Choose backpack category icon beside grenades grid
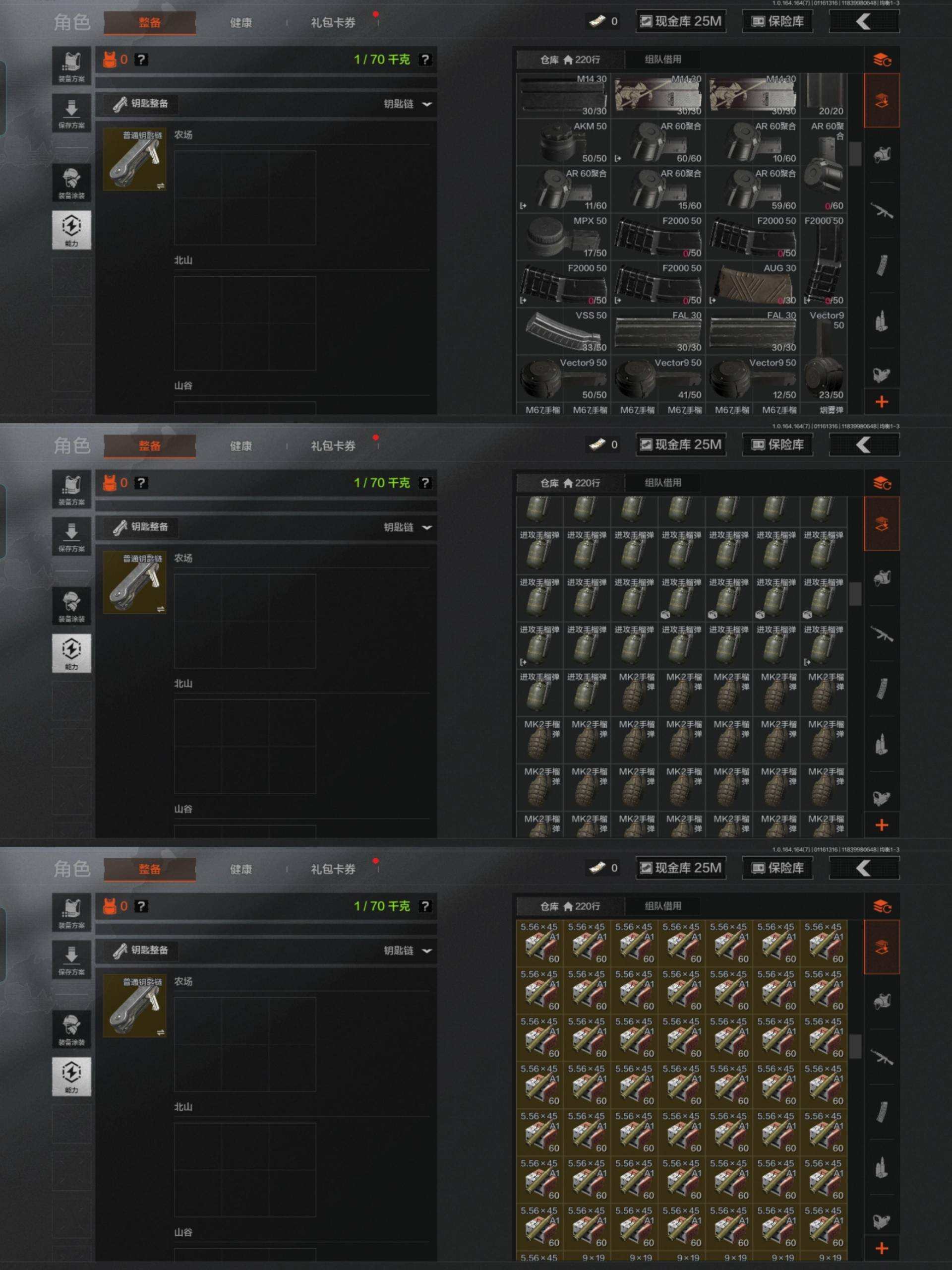The image size is (952, 1270). [882, 577]
